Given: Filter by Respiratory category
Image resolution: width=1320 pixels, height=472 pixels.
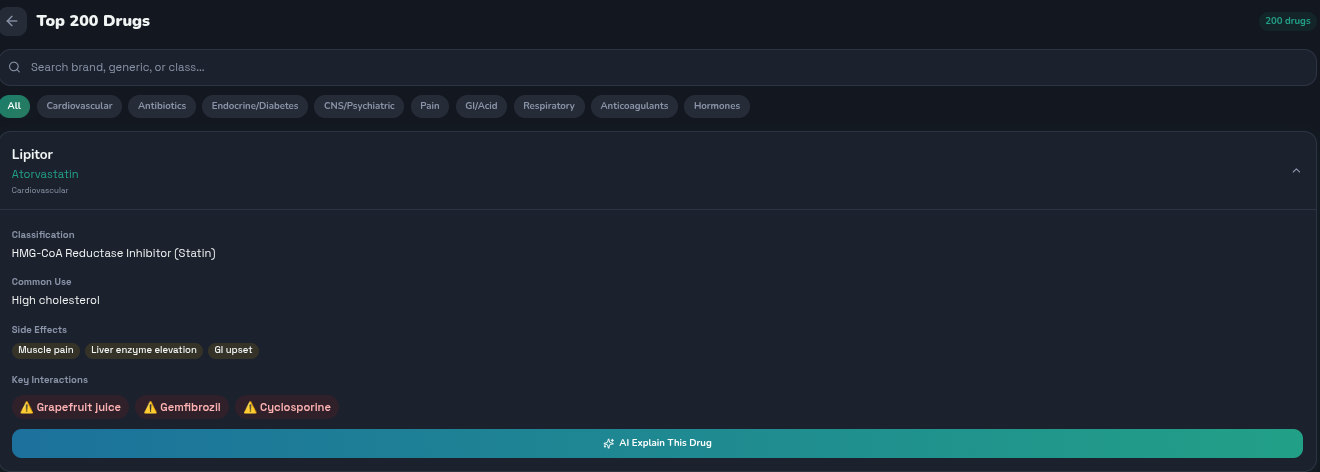Looking at the screenshot, I should click(x=549, y=106).
